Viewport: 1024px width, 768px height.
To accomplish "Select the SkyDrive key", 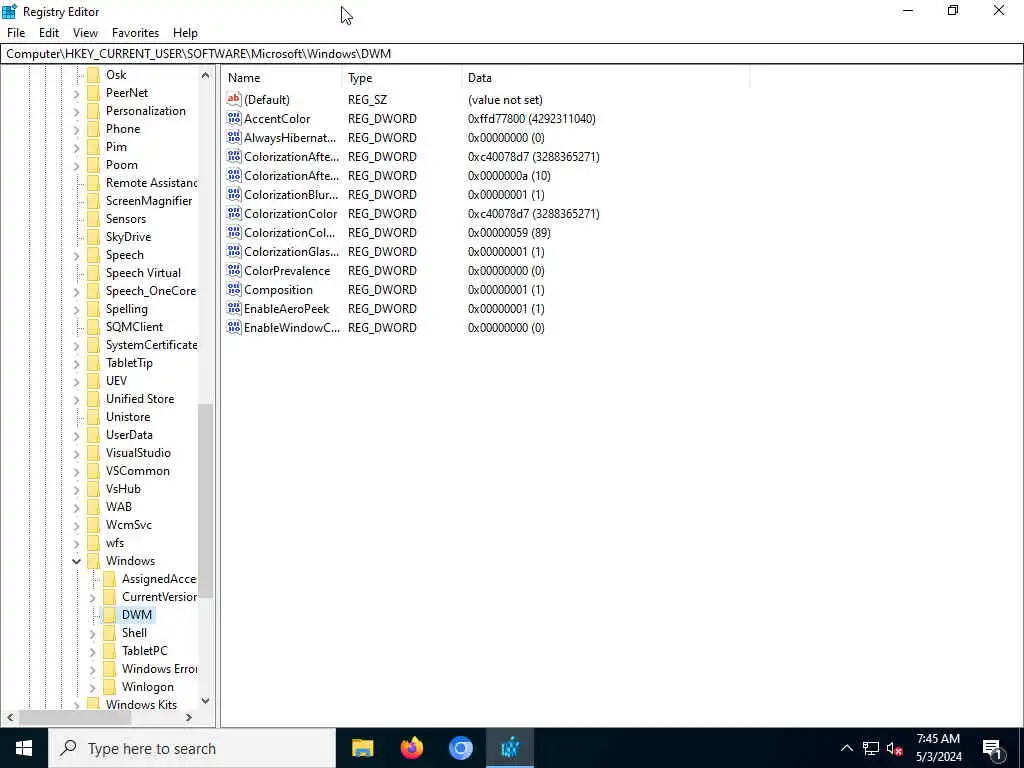I will click(128, 237).
